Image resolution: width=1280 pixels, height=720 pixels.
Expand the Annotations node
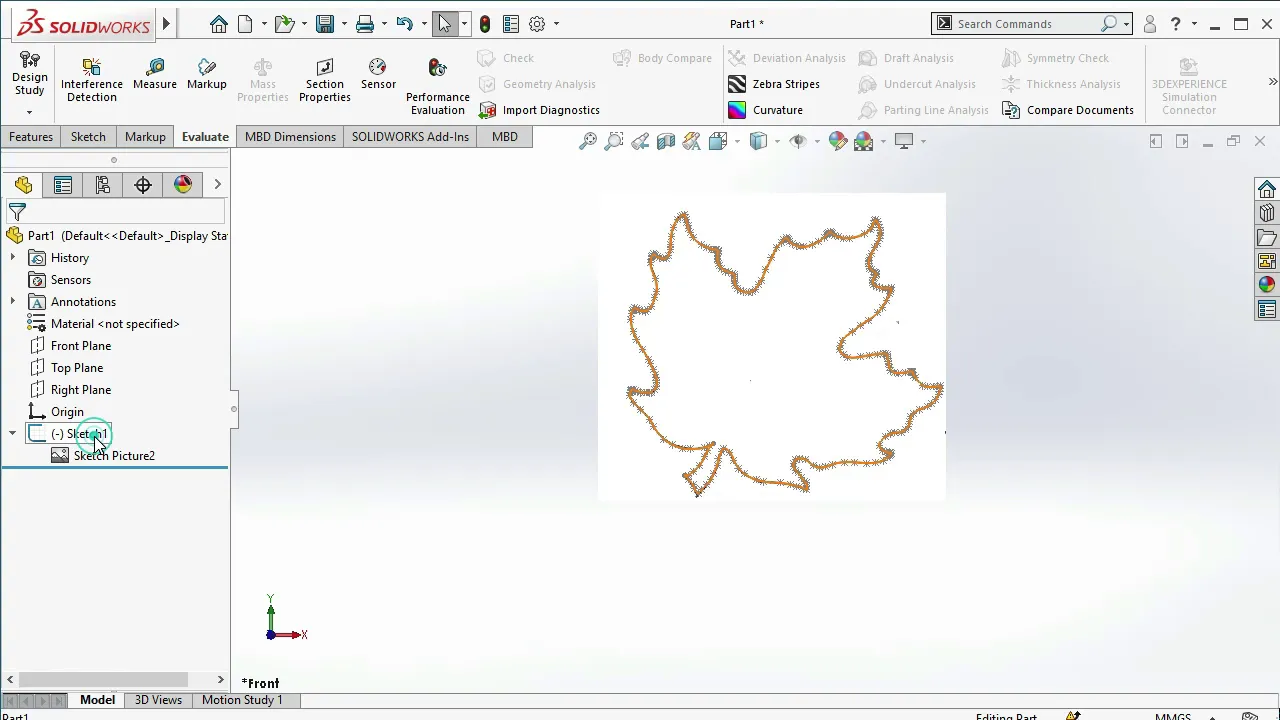tap(12, 302)
